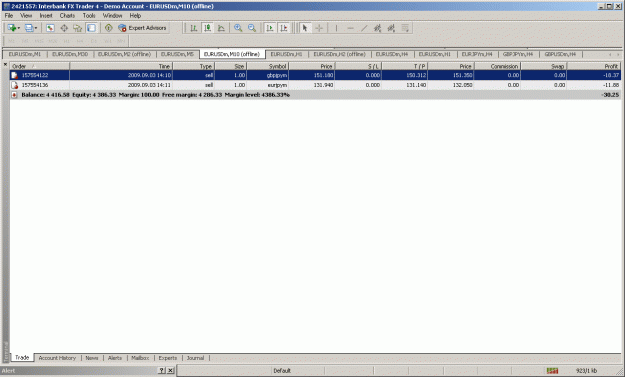Sort orders by Profit column header
The image size is (625, 377).
594,66
